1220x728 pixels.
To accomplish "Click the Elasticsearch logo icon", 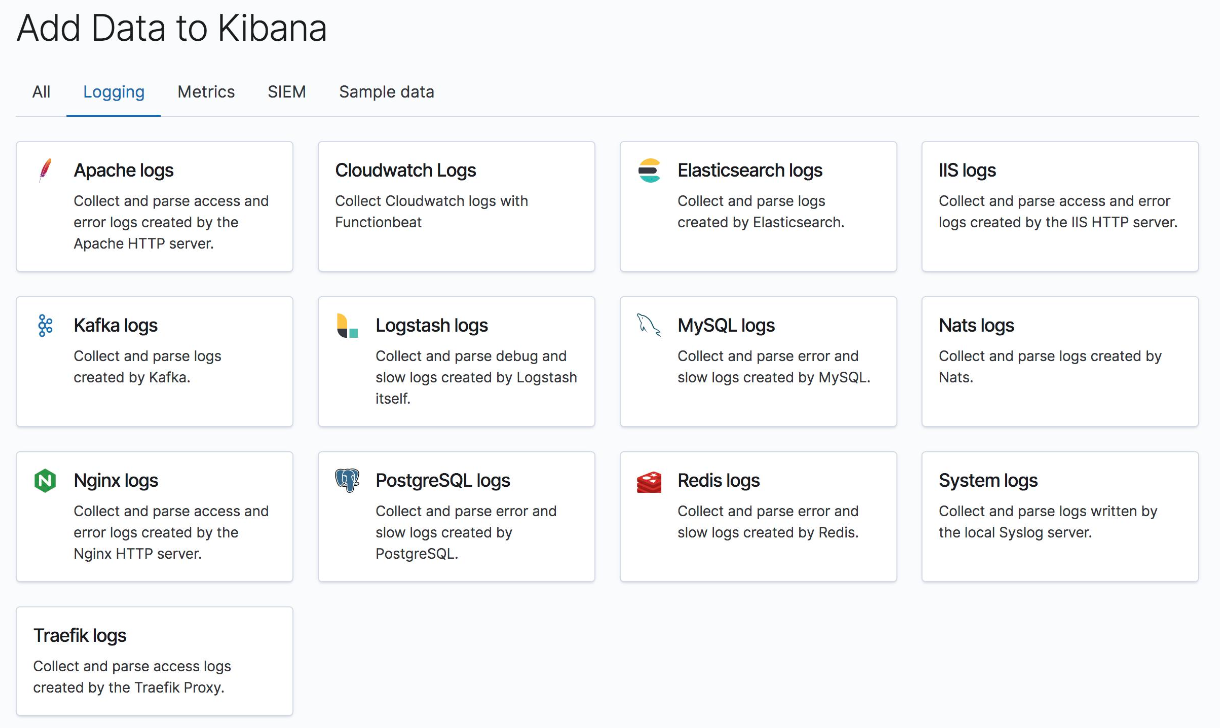I will (x=649, y=171).
